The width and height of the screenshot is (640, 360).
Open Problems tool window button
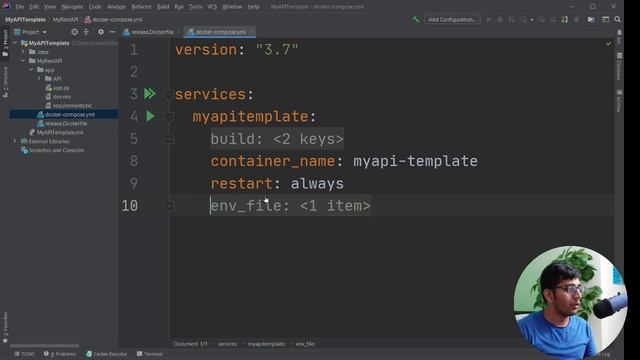60,354
